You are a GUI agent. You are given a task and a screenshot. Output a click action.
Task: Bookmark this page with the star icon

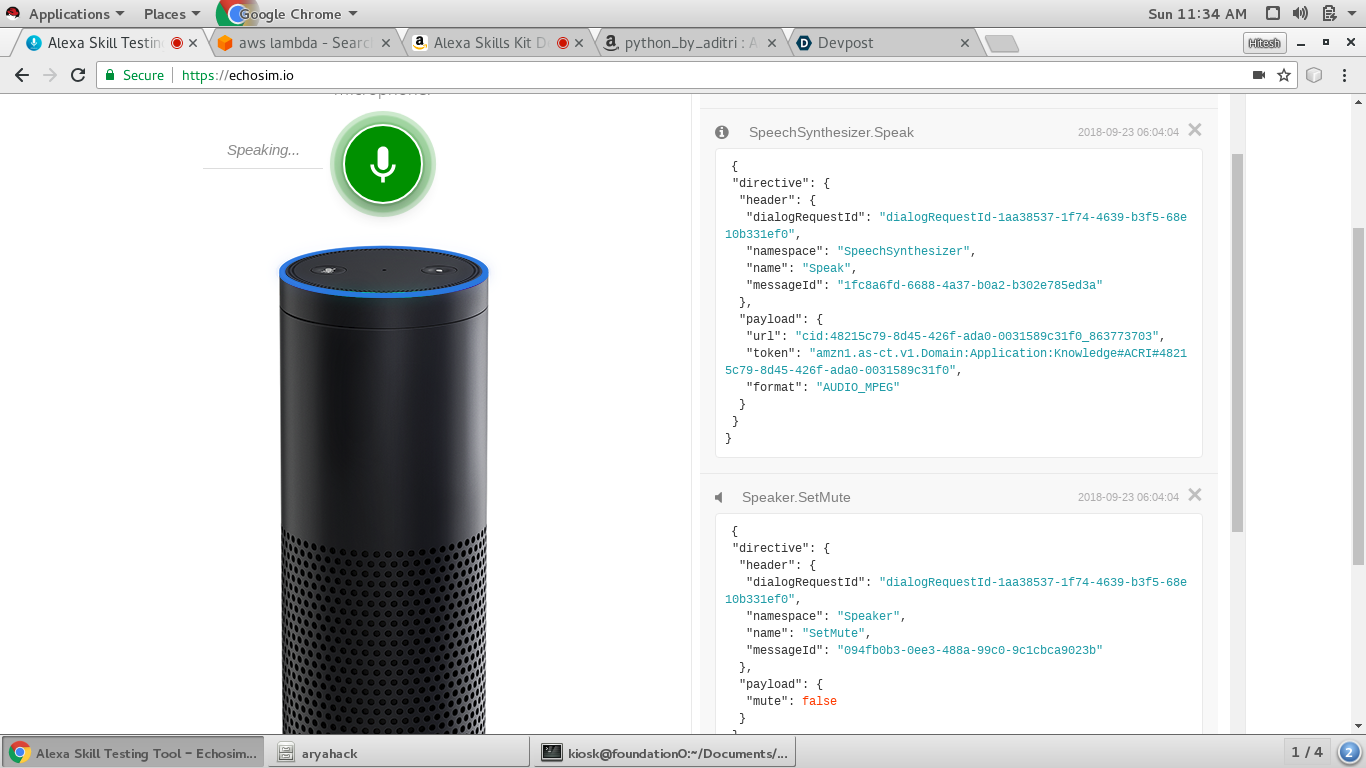click(1284, 75)
